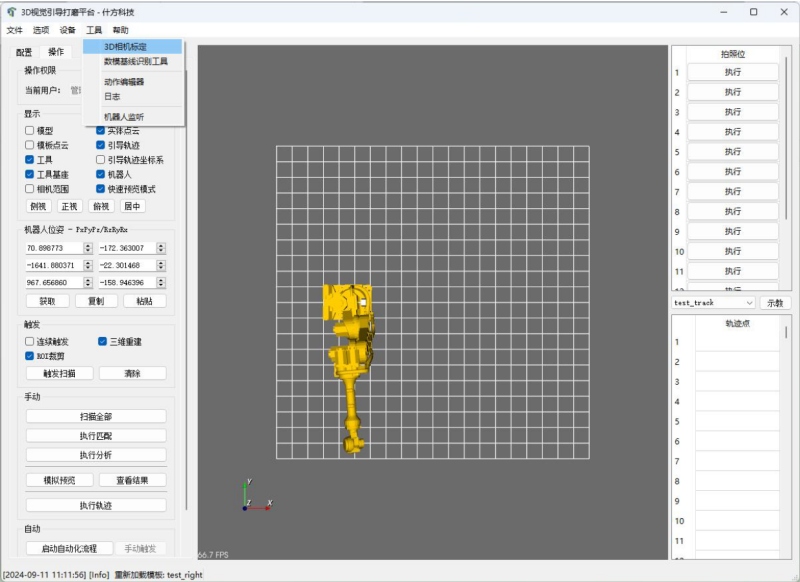Click the yellow robot arm model in viewport
The height and width of the screenshot is (582, 800).
350,360
